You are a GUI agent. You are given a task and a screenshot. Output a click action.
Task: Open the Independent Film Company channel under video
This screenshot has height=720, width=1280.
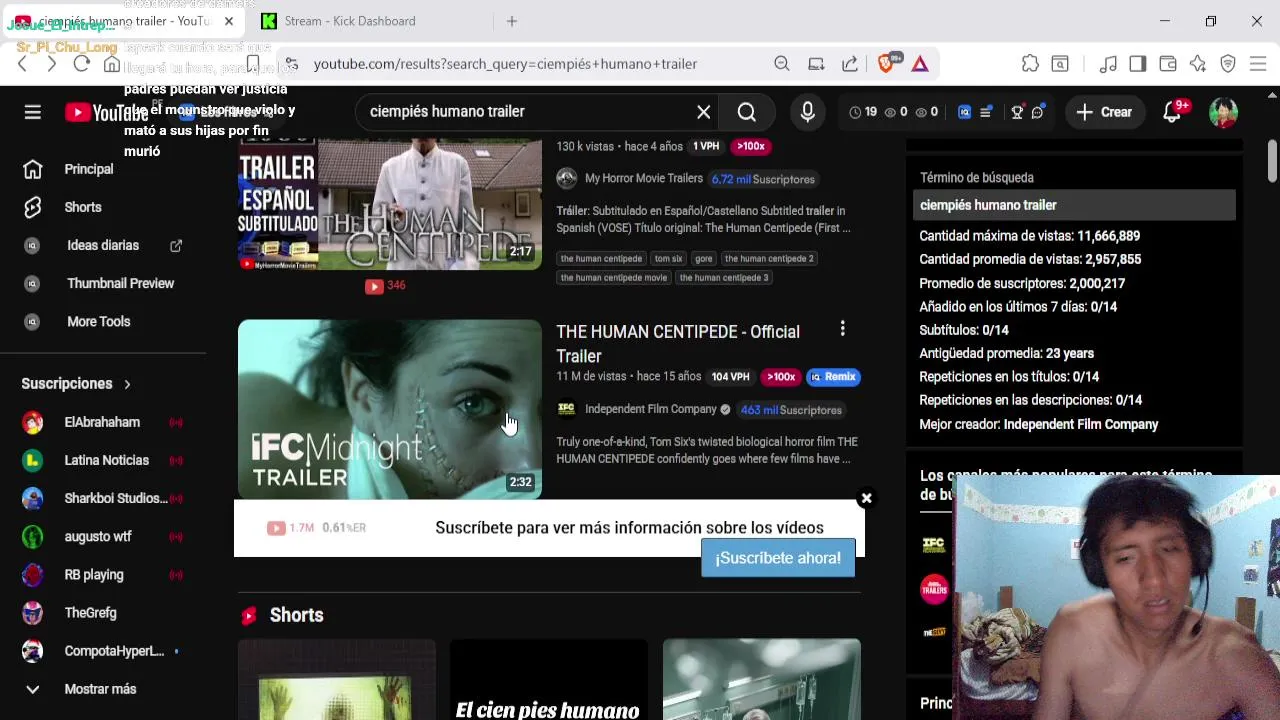point(651,410)
